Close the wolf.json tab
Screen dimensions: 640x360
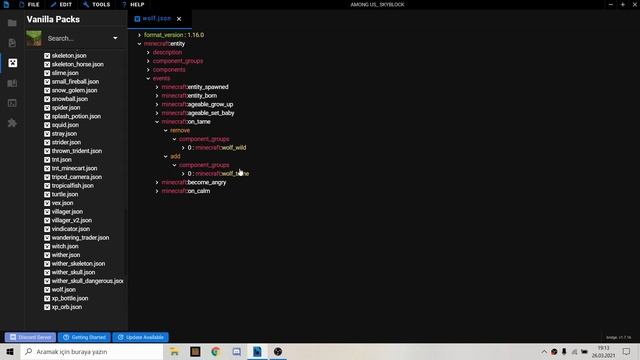tap(179, 19)
